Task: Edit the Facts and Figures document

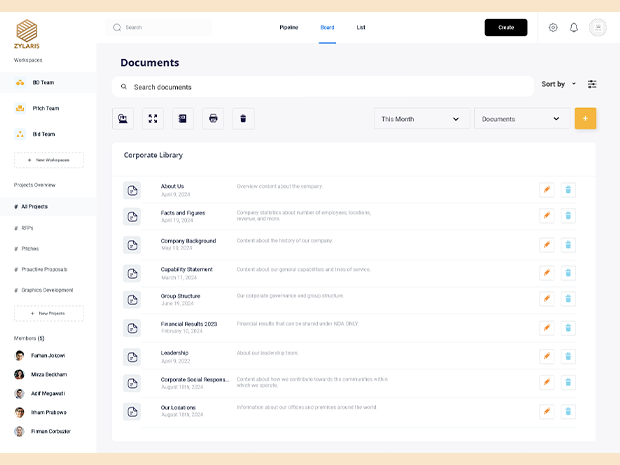Action: (547, 216)
